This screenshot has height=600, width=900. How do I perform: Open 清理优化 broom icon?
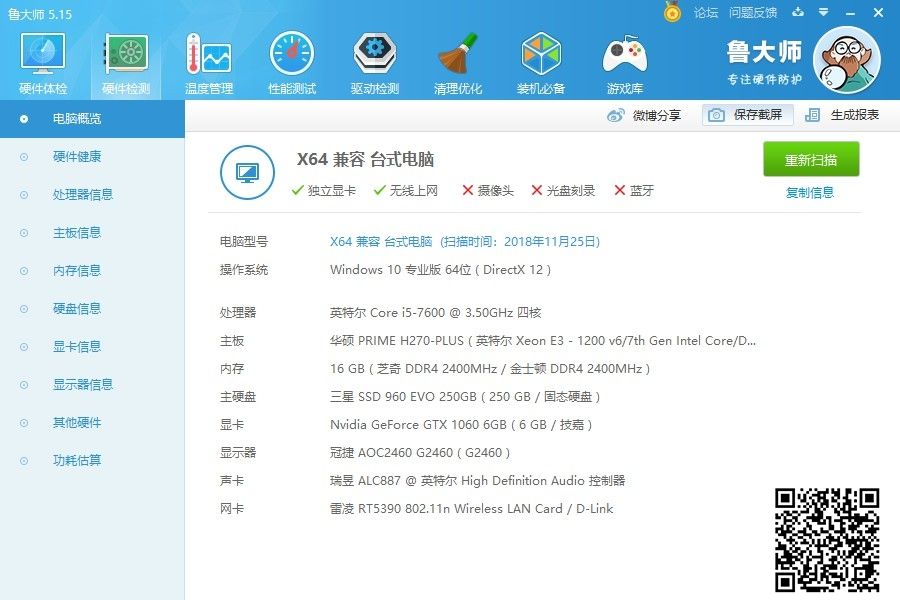(x=457, y=56)
